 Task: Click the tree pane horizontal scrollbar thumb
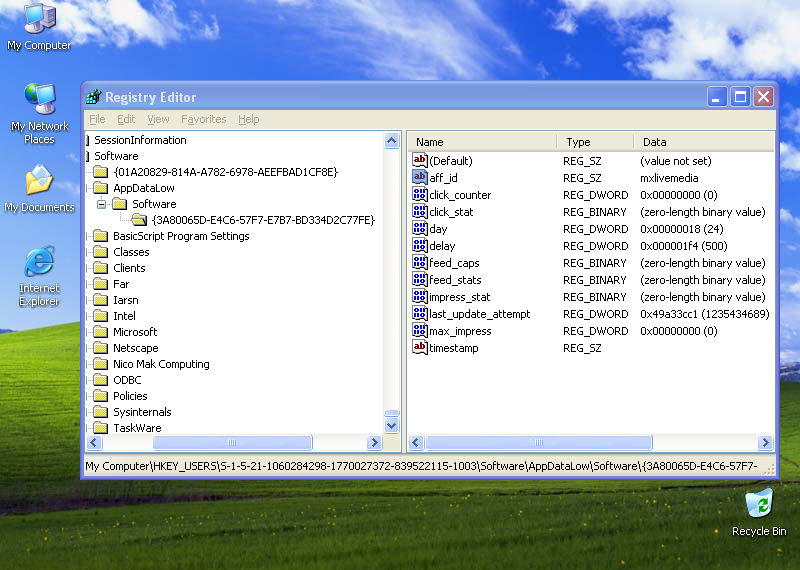[232, 442]
